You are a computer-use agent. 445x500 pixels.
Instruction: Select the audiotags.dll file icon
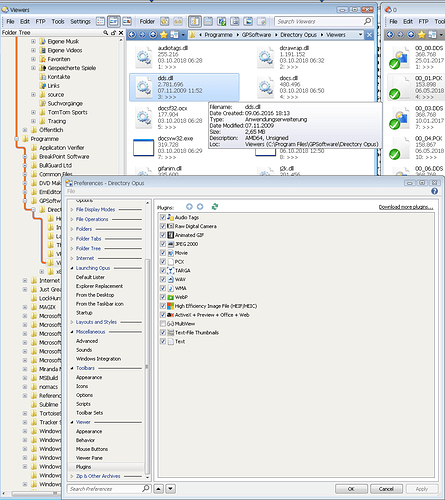(143, 57)
